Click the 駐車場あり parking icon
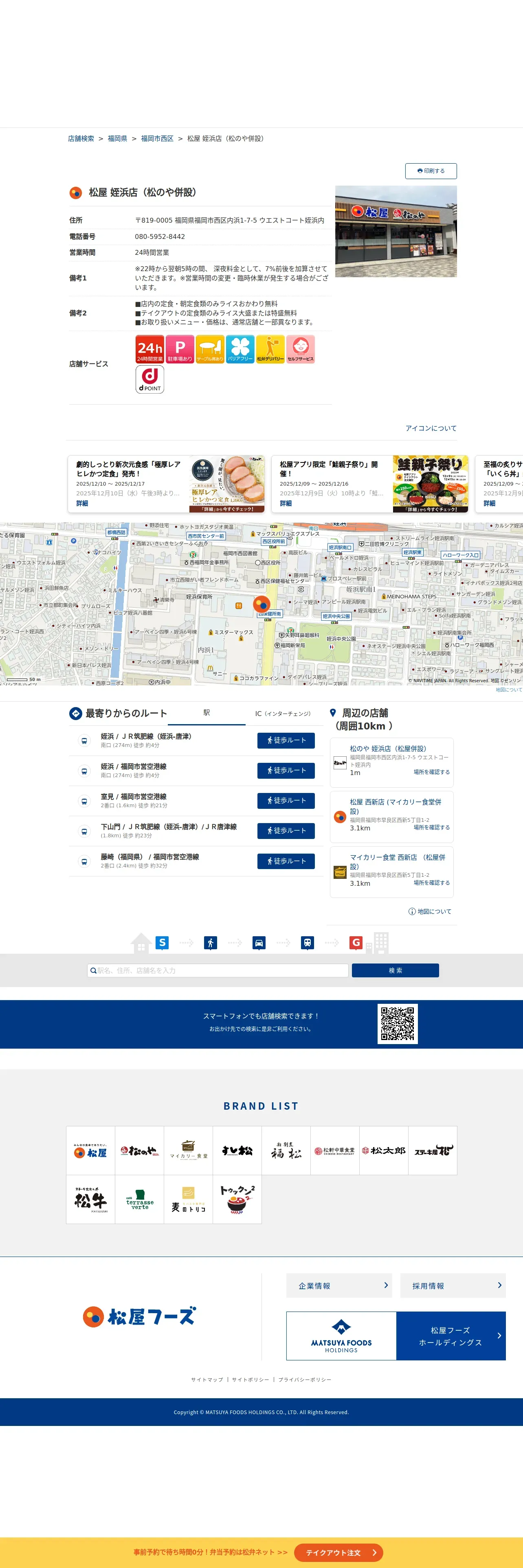Screen dimensions: 523x1568 [180, 349]
